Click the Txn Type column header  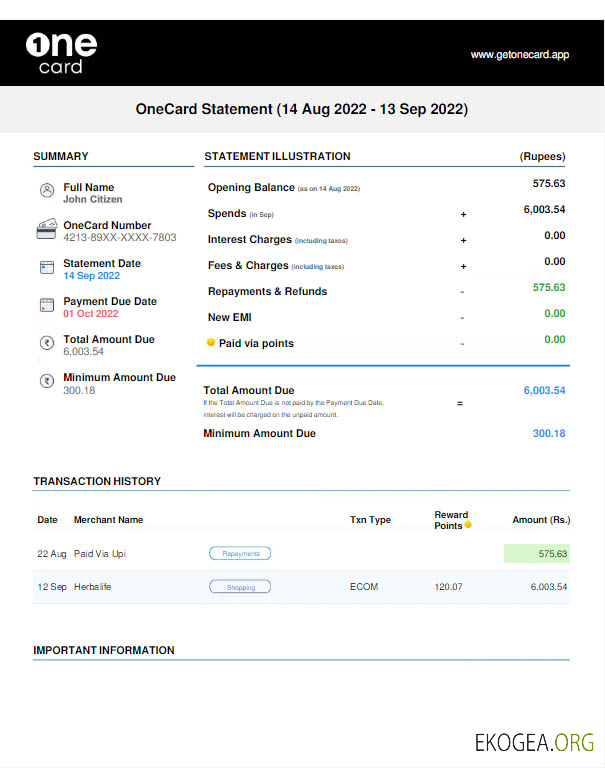370,520
